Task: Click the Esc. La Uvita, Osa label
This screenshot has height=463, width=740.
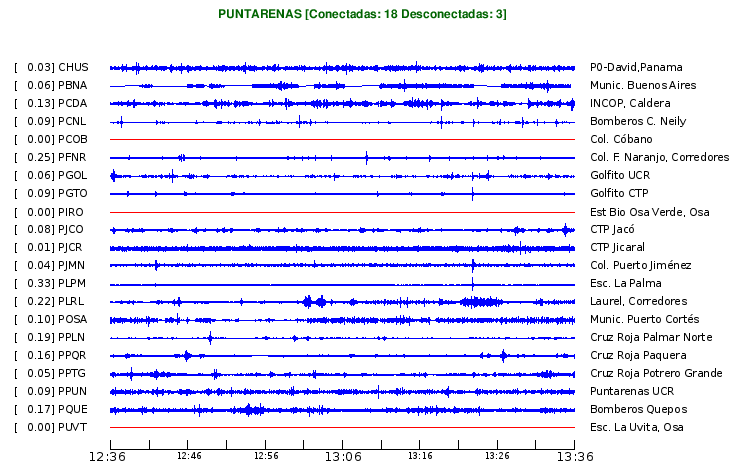Action: point(637,427)
